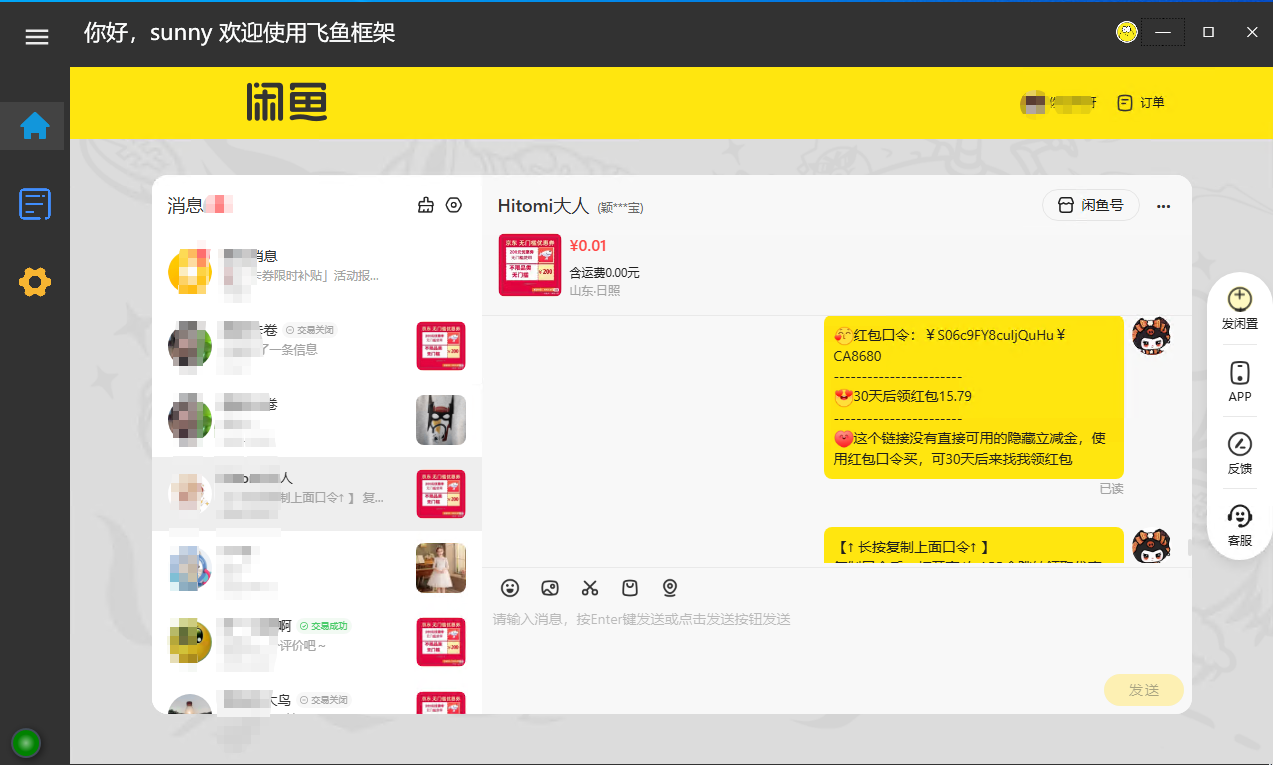The height and width of the screenshot is (765, 1273).
Task: Open the three-dot more options menu
Action: 1163,206
